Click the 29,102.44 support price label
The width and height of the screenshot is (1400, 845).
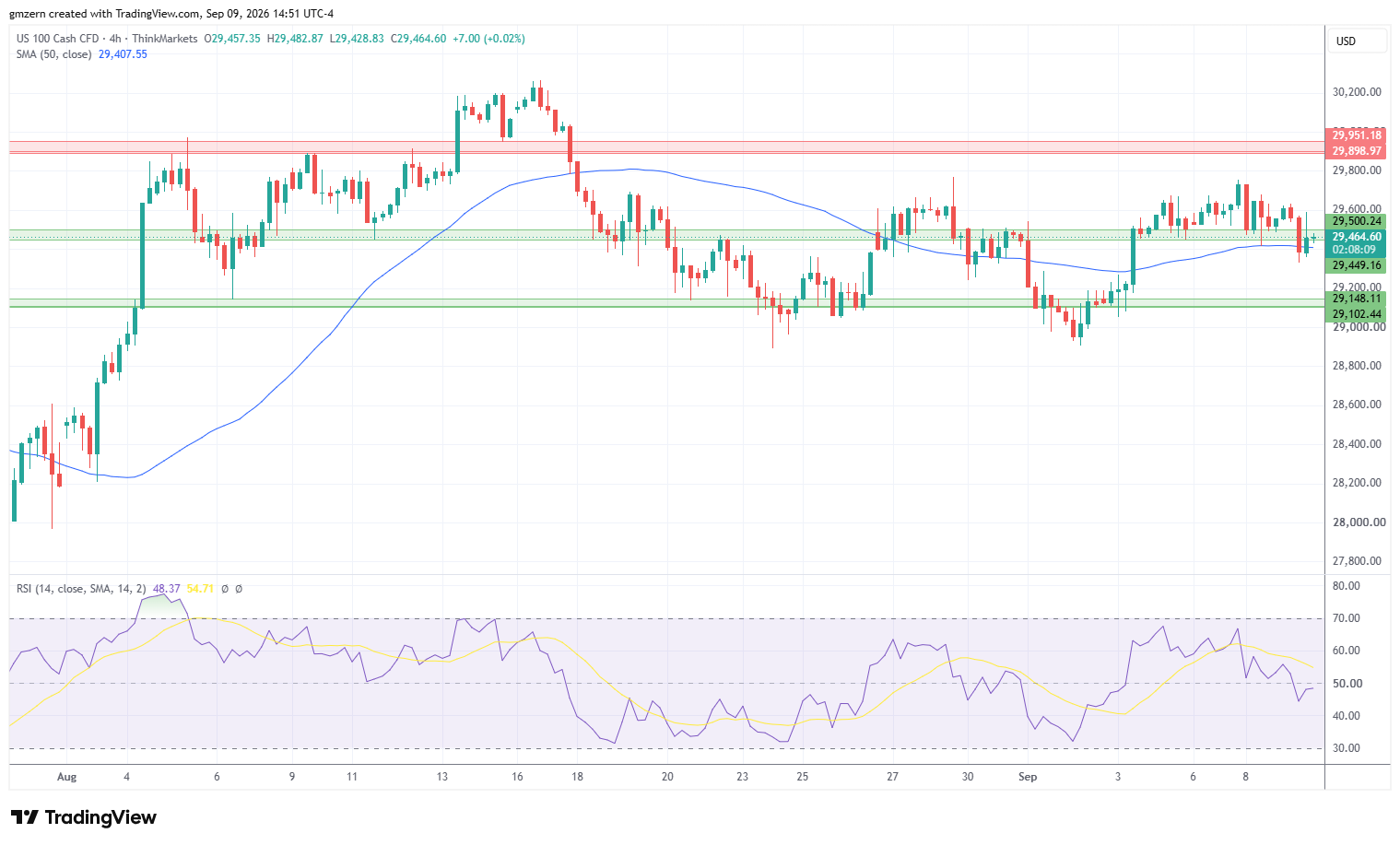click(1356, 314)
